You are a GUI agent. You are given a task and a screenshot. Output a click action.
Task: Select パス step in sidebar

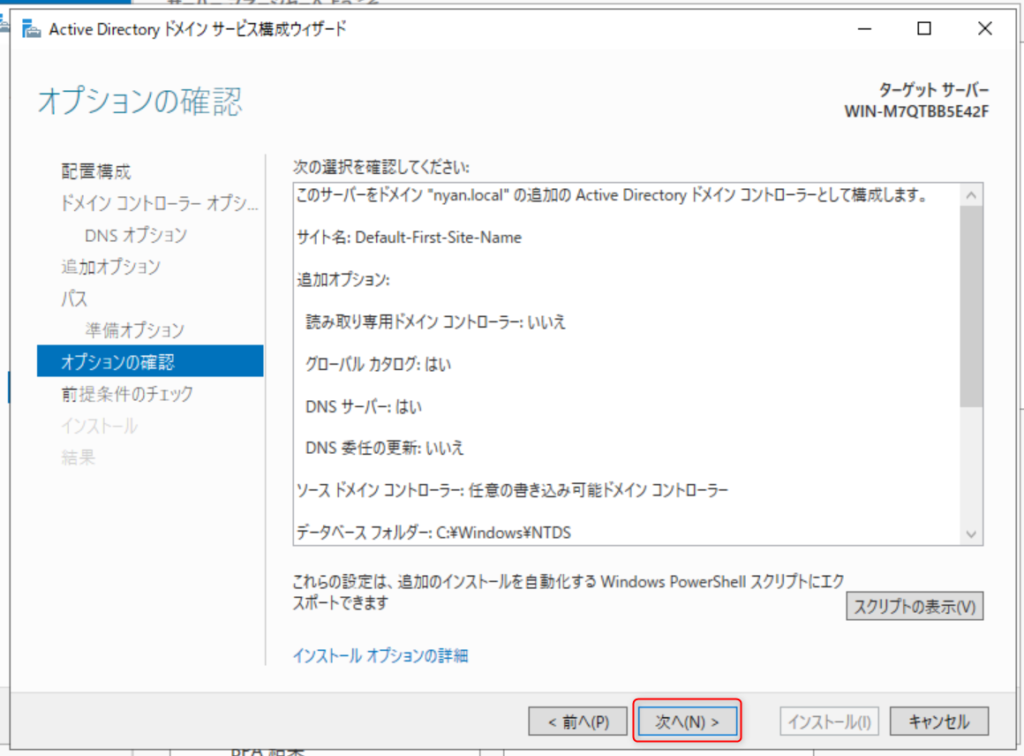(75, 298)
